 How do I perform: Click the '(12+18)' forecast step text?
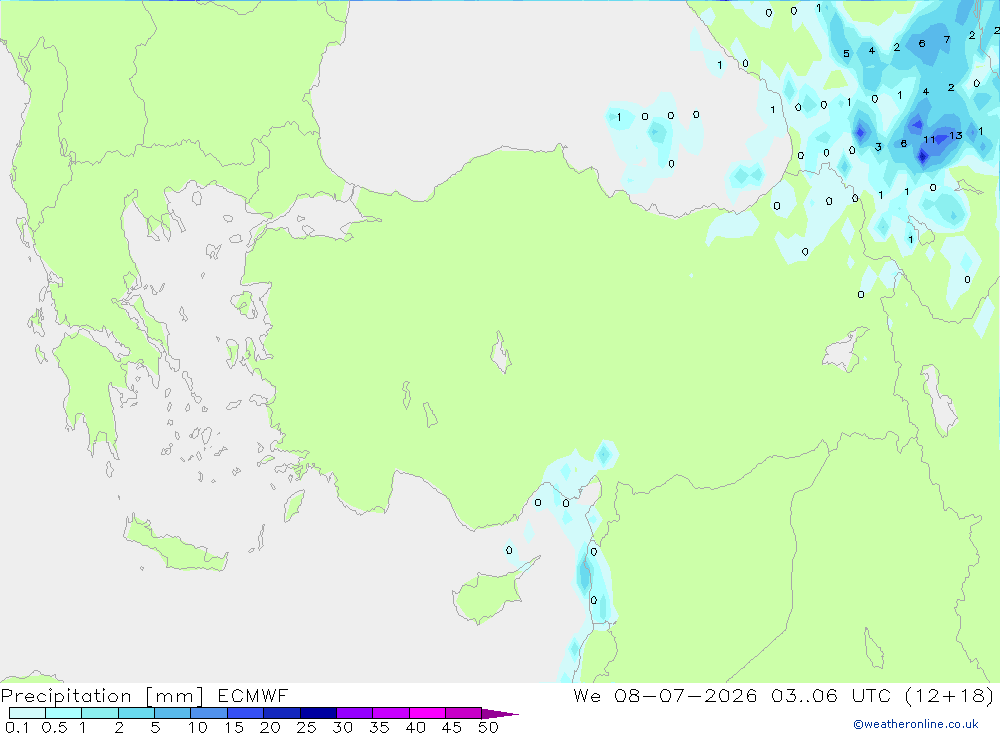pos(949,695)
